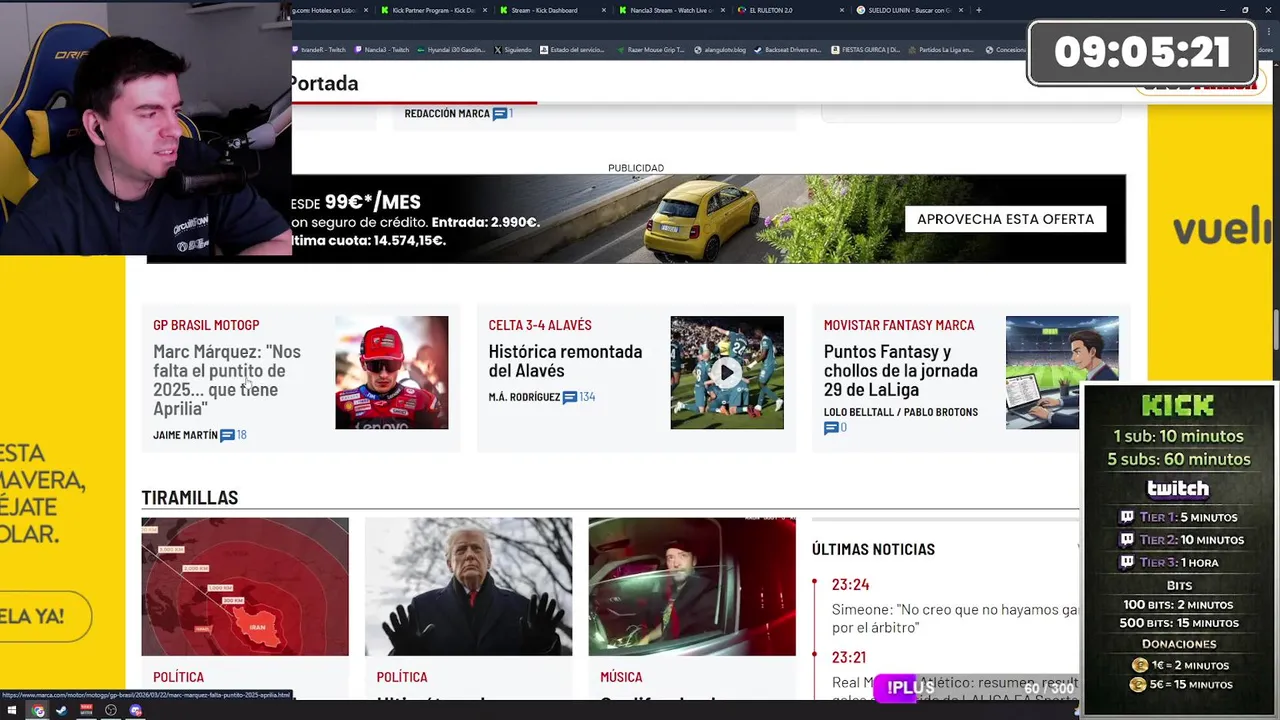Close the Stream - Kick Dashboard tab

pyautogui.click(x=604, y=10)
